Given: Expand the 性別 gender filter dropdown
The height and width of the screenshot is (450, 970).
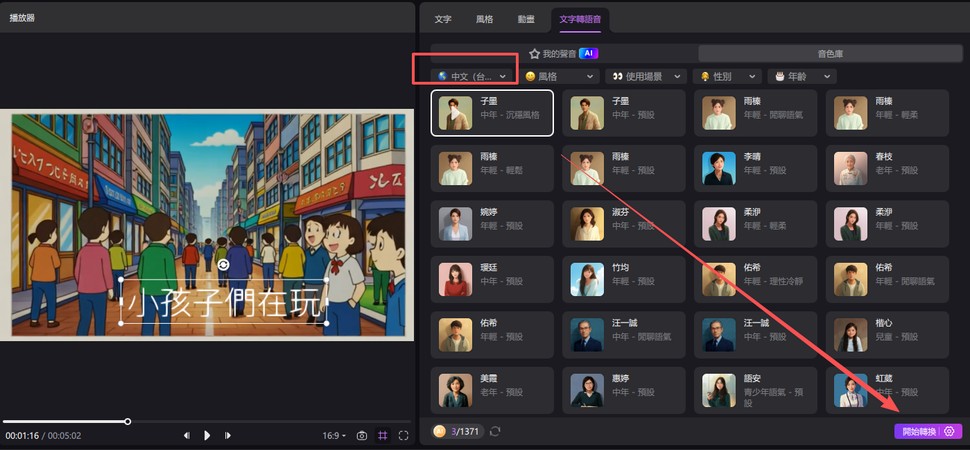Looking at the screenshot, I should point(728,76).
